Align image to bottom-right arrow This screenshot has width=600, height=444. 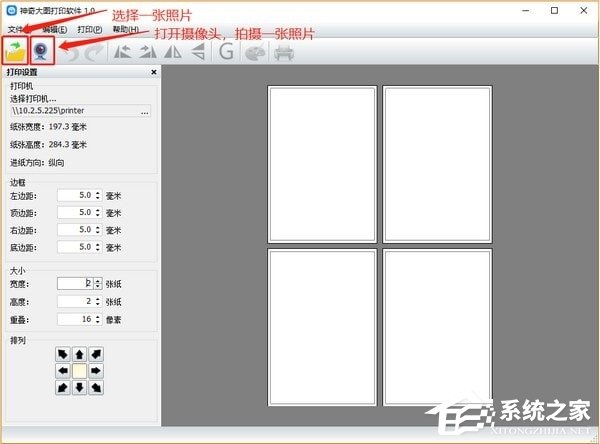tap(96, 388)
